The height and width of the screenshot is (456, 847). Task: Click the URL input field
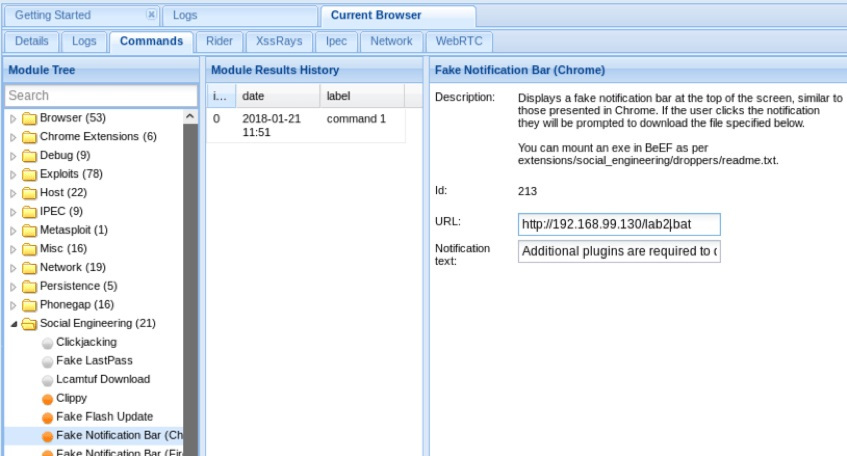(x=619, y=224)
